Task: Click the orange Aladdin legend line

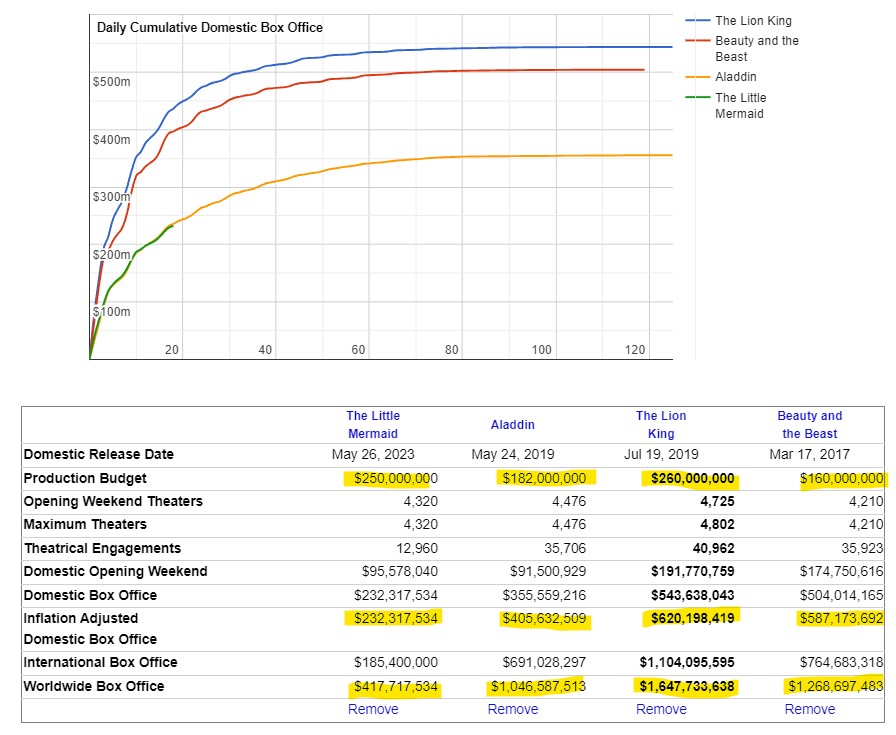Action: point(697,77)
